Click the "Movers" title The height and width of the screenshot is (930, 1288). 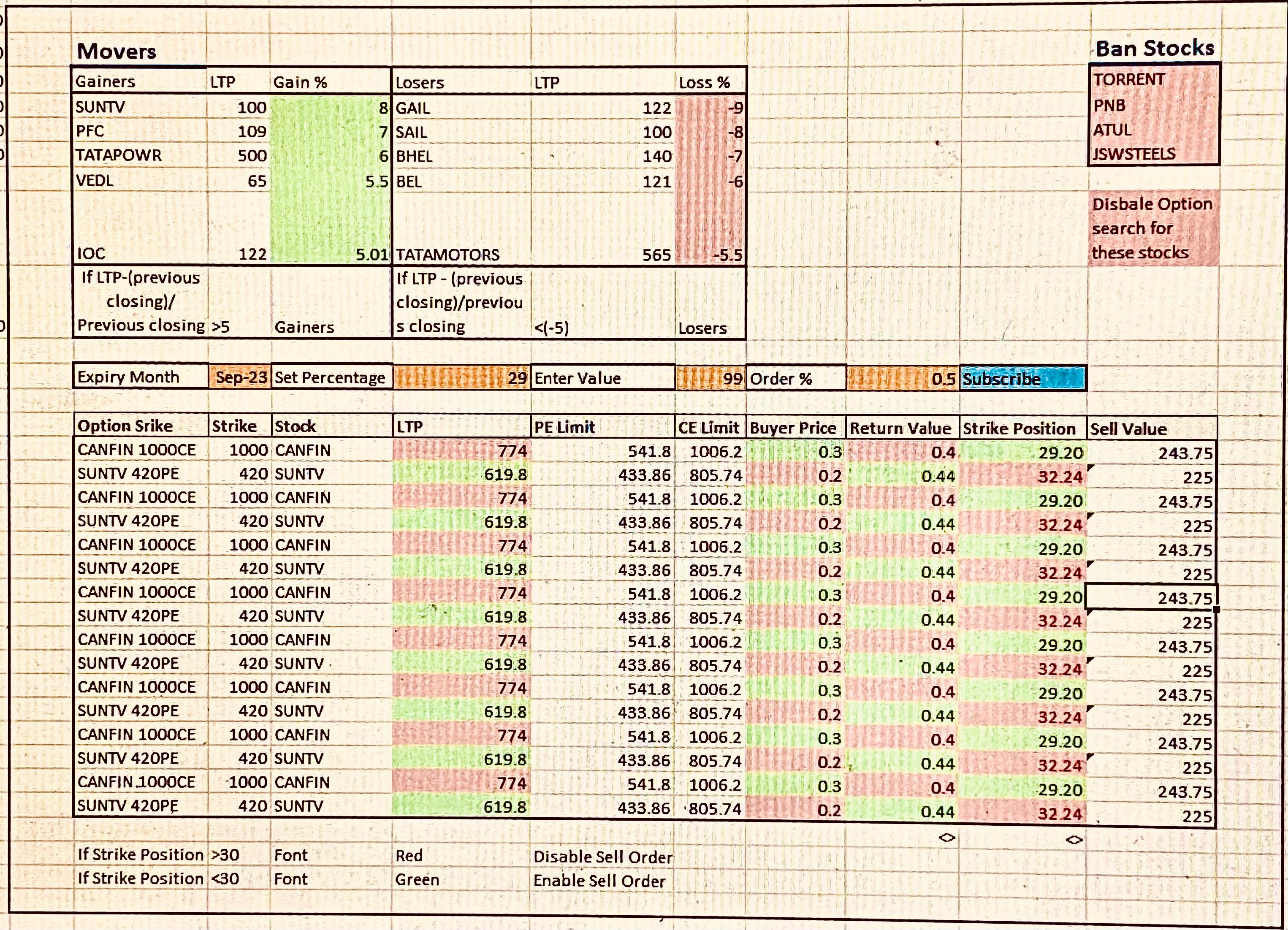coord(117,51)
